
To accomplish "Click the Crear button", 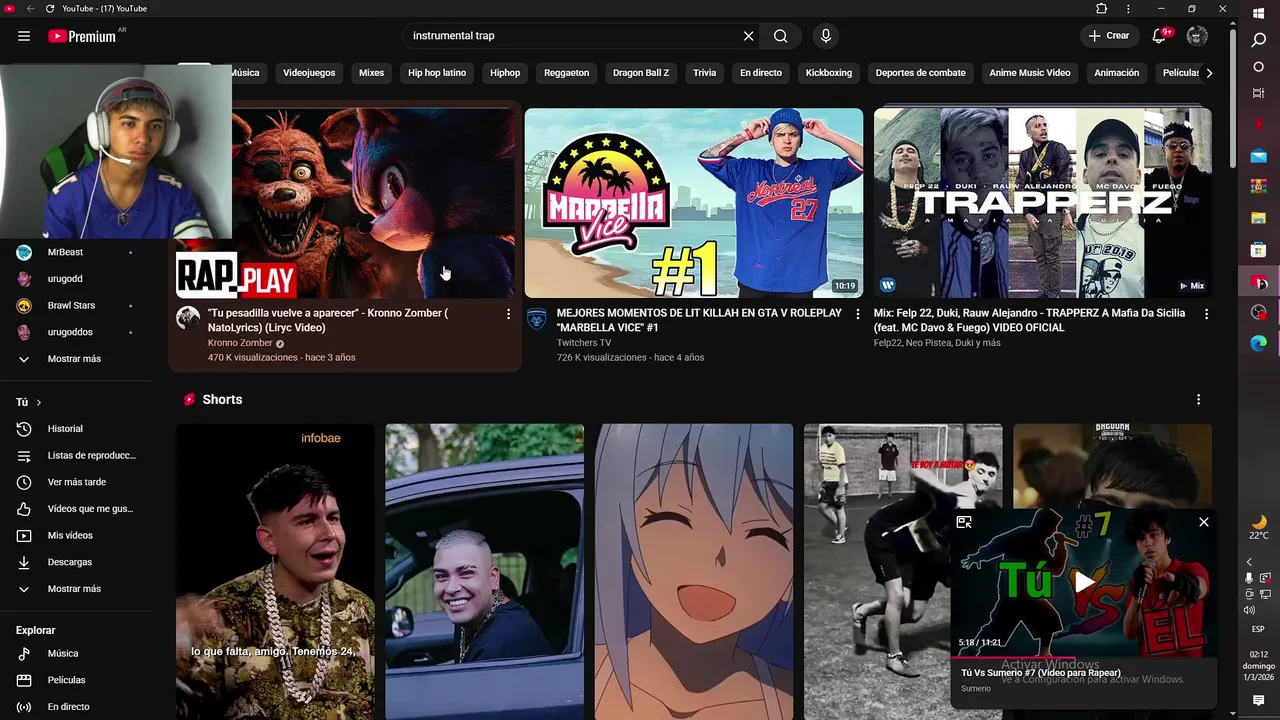I will tap(1109, 36).
